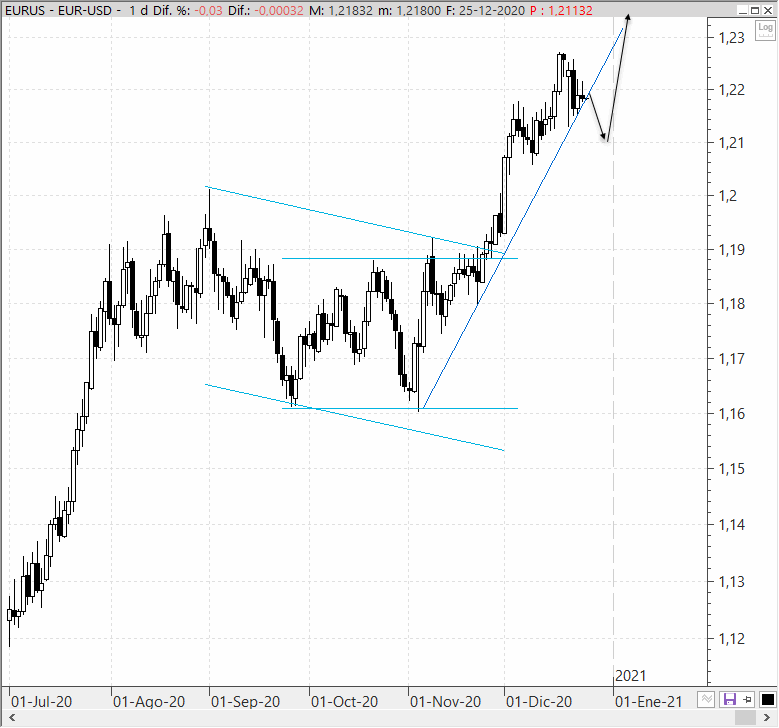Image resolution: width=779 pixels, height=728 pixels.
Task: Click the 2021 year marker label
Action: (x=630, y=676)
